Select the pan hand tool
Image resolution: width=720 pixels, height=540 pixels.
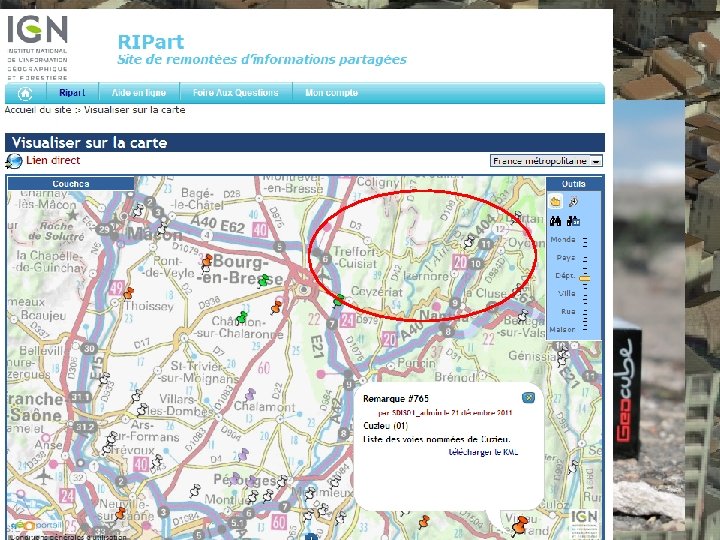click(x=555, y=202)
